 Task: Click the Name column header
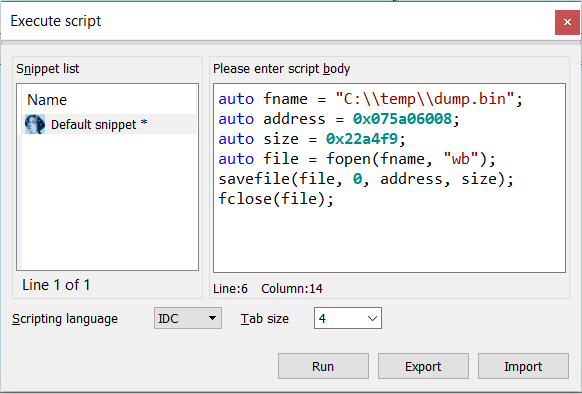(x=47, y=100)
